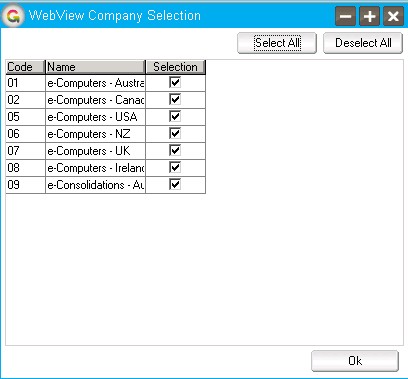
Task: Click name cell e-Computers - UK
Action: (x=96, y=151)
